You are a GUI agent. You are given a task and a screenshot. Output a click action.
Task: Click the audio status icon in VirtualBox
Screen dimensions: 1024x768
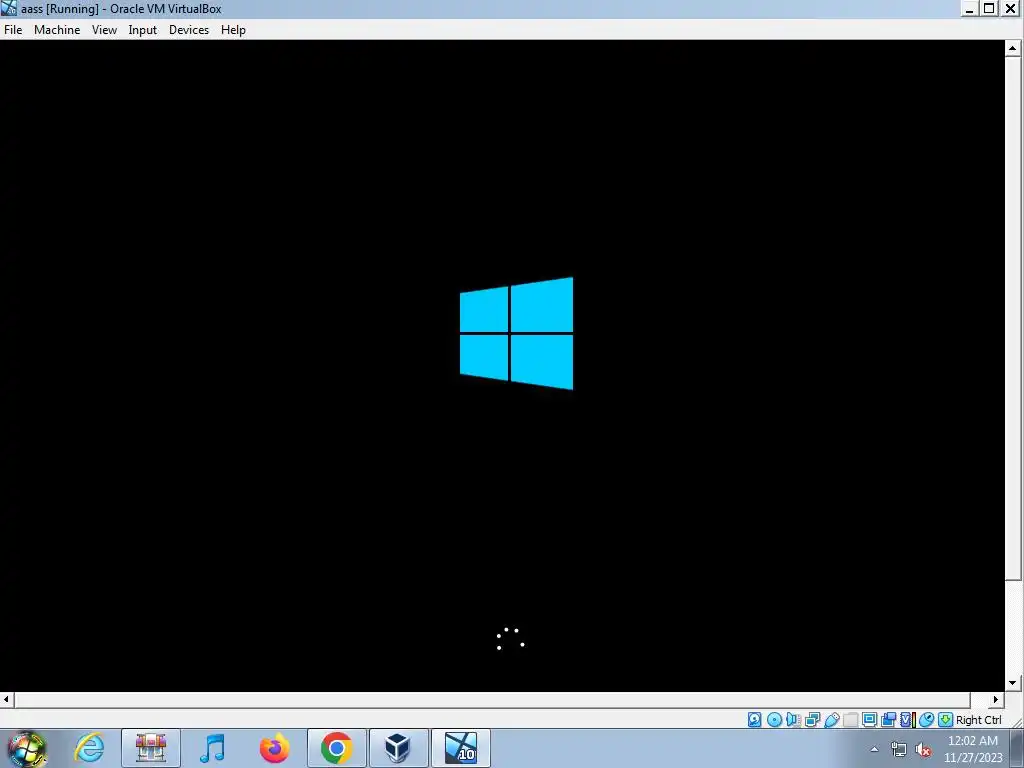coord(793,720)
